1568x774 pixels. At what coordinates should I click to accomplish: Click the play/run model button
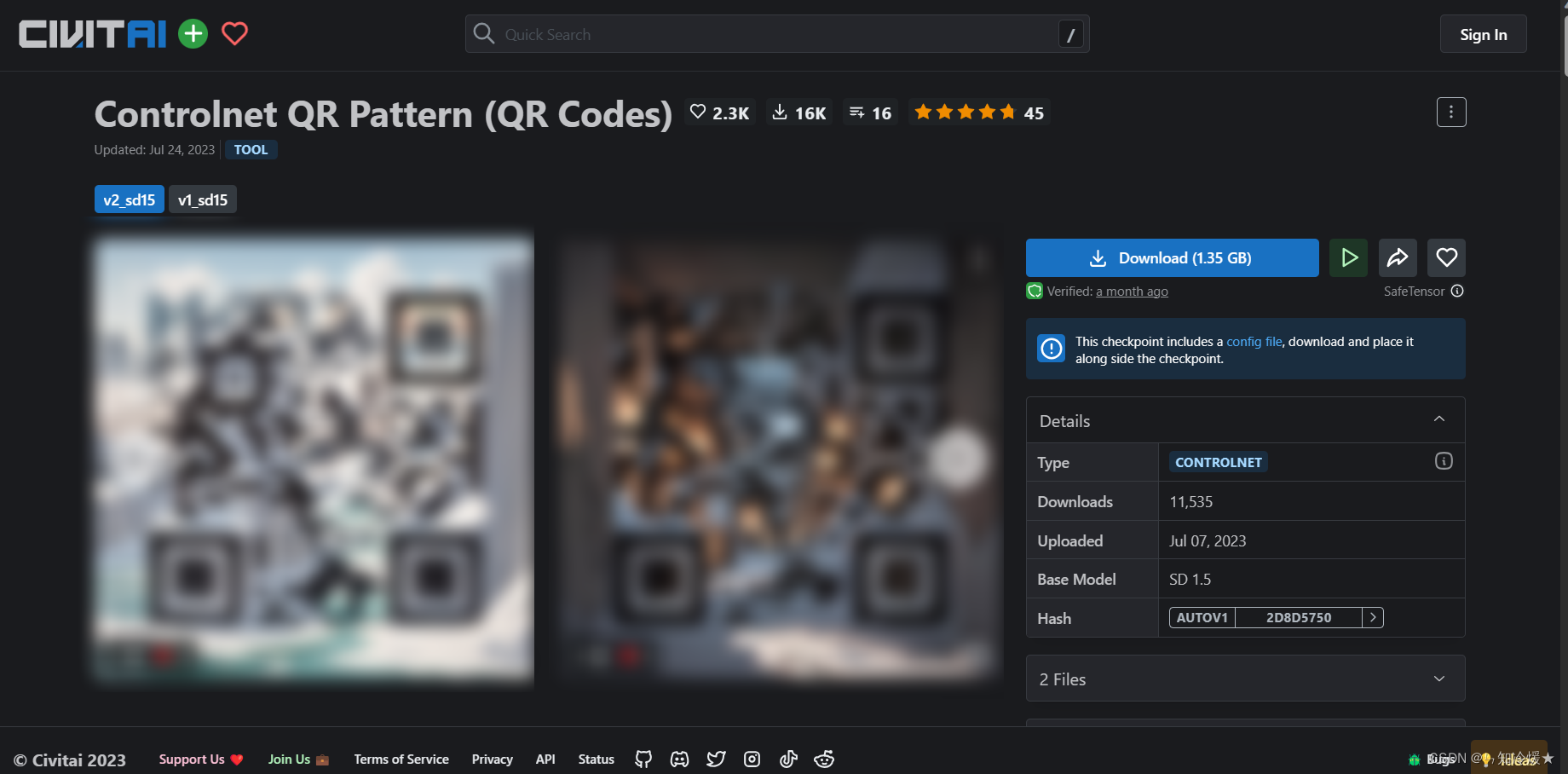pyautogui.click(x=1349, y=257)
